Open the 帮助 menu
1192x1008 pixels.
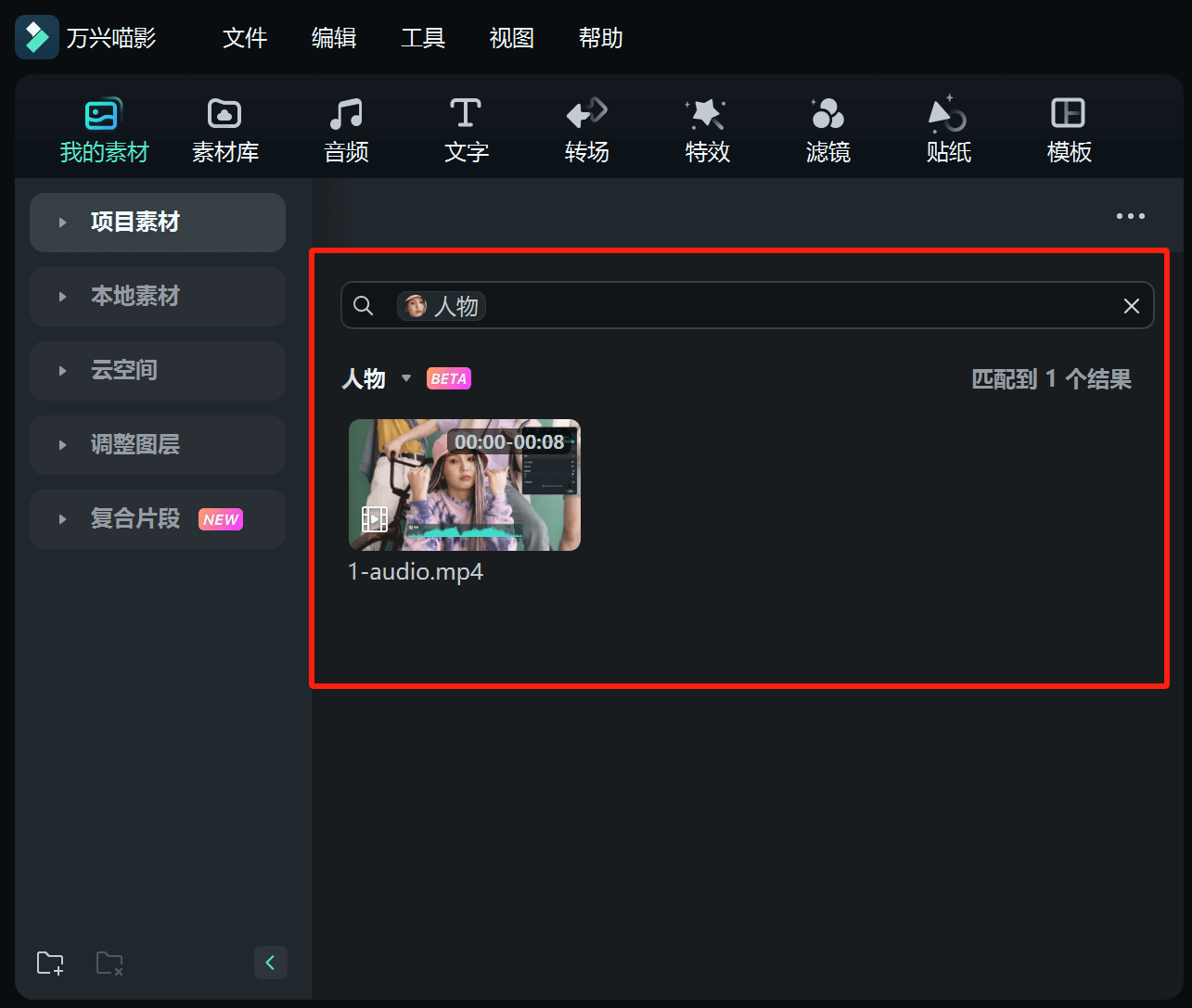[x=601, y=38]
